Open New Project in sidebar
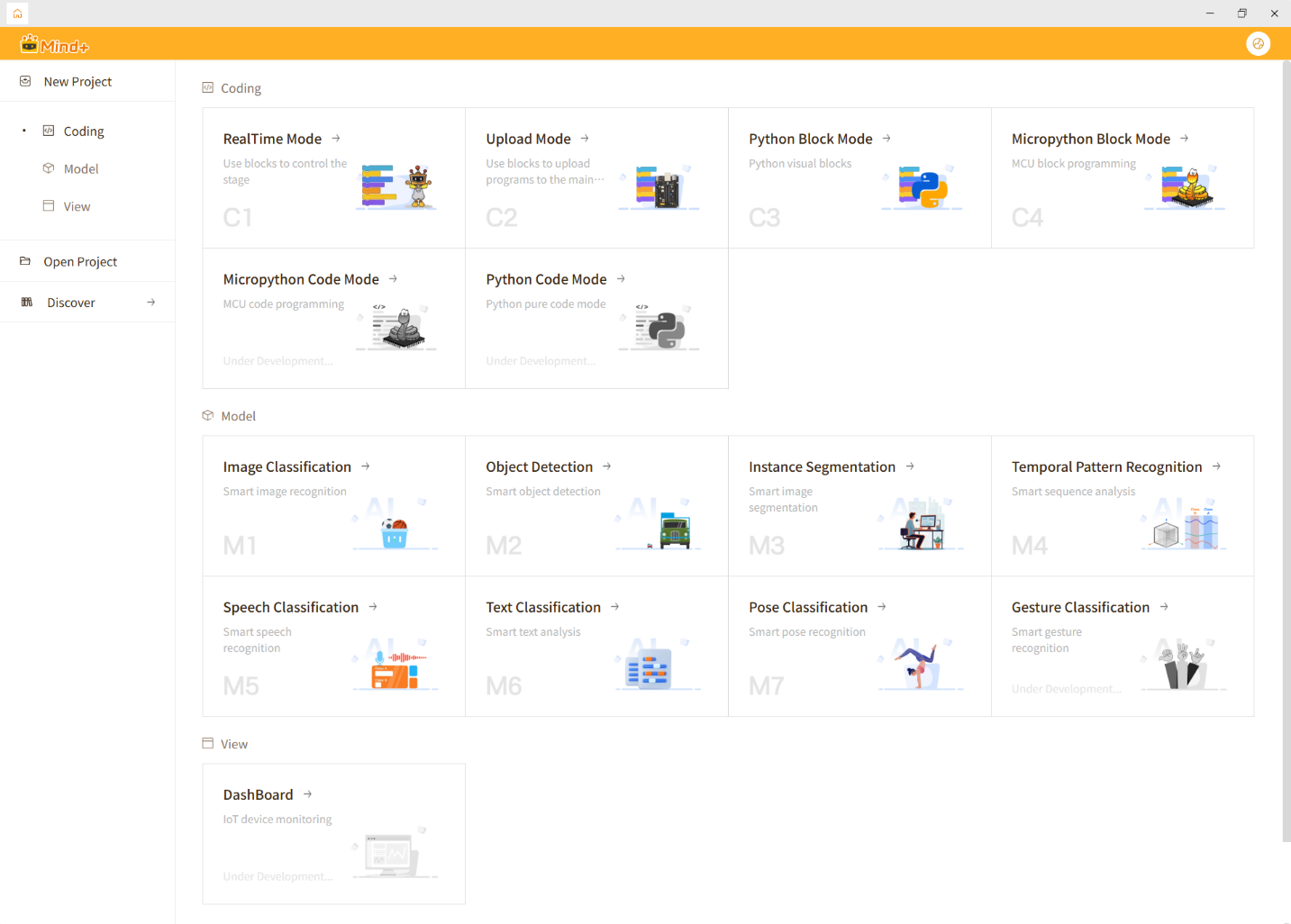Image resolution: width=1291 pixels, height=924 pixels. pyautogui.click(x=77, y=82)
